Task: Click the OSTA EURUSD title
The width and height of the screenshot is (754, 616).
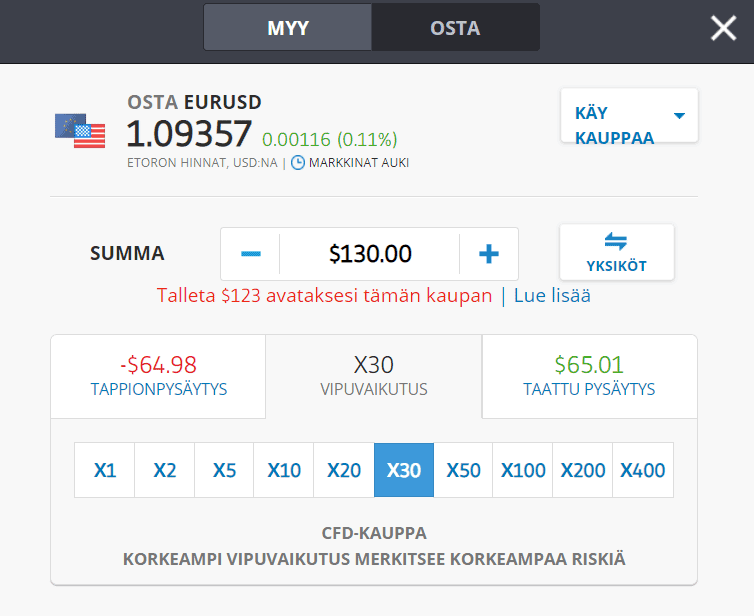Action: pos(194,102)
